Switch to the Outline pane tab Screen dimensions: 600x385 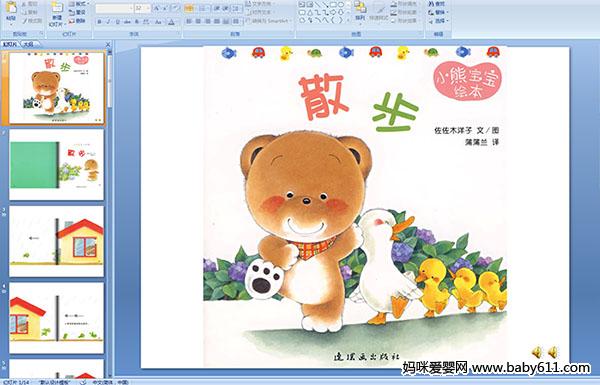(28, 44)
